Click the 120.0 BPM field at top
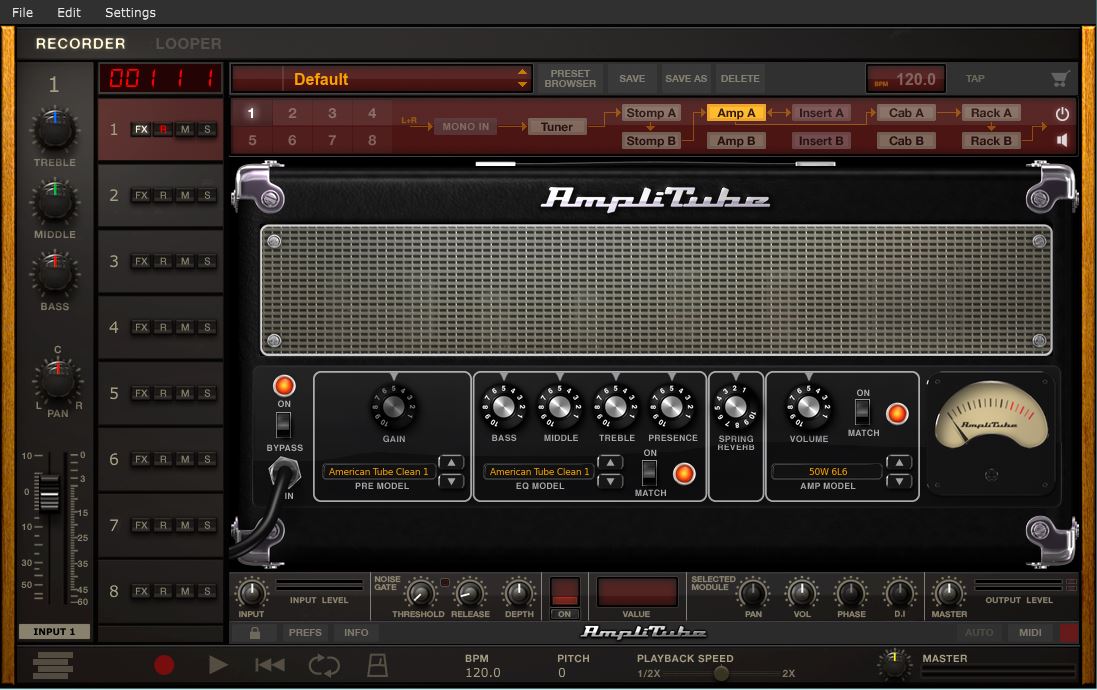Viewport: 1097px width, 690px height. tap(906, 79)
